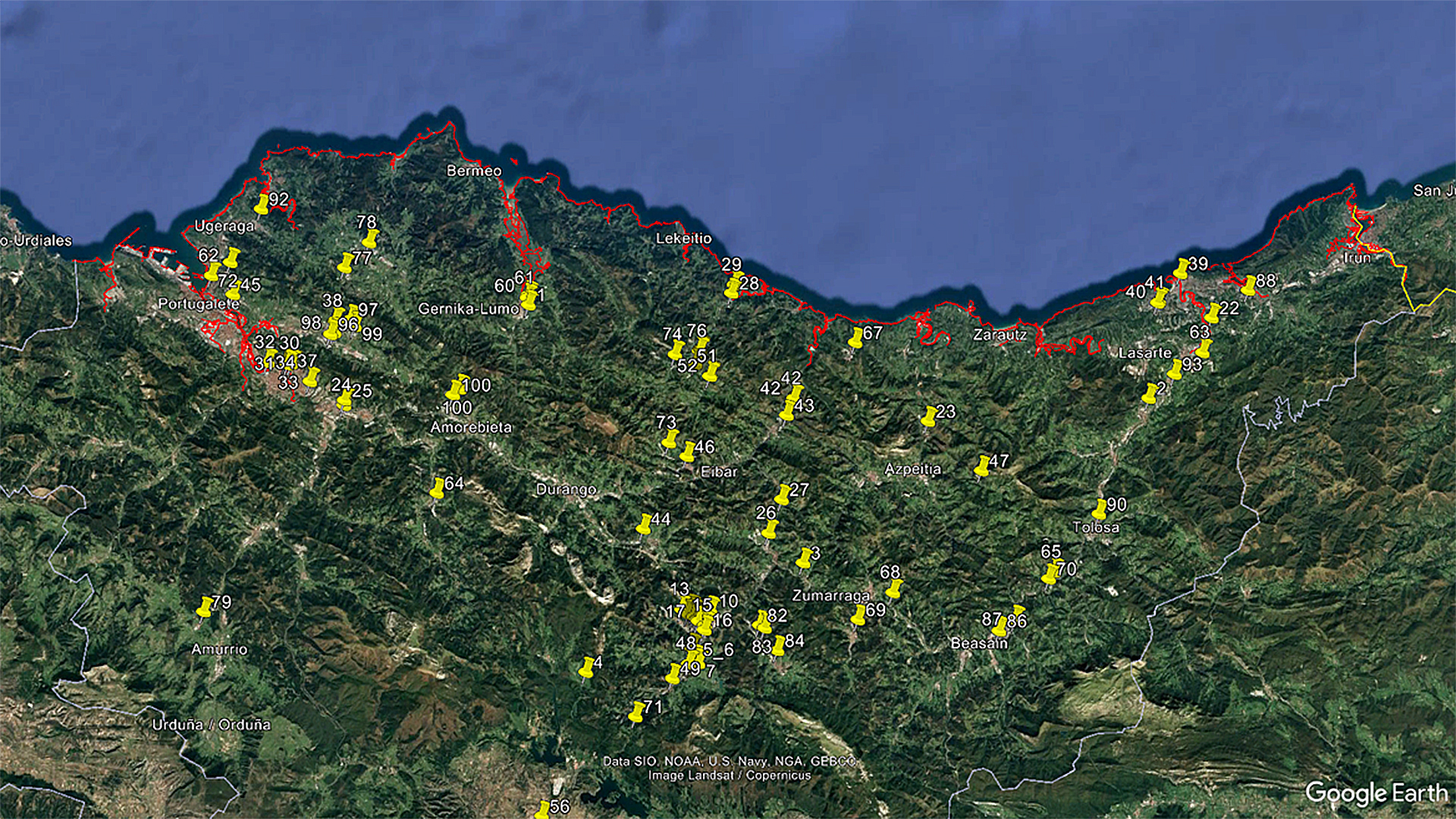The height and width of the screenshot is (819, 1456).
Task: Click the Bermeo place label
Action: pyautogui.click(x=474, y=171)
